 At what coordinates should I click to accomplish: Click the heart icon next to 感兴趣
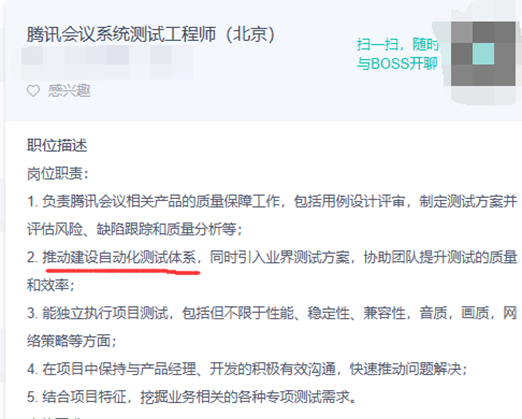33,91
